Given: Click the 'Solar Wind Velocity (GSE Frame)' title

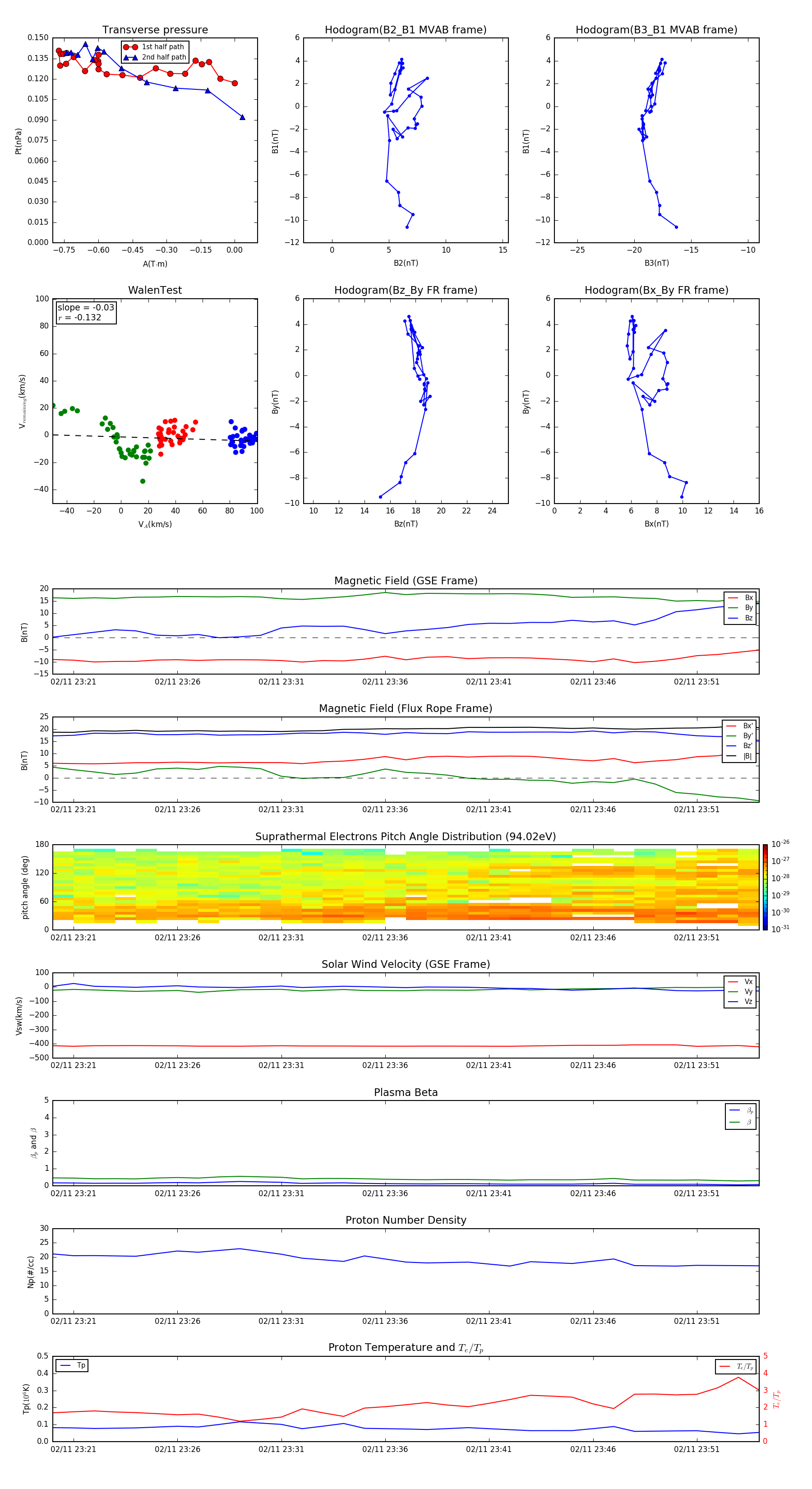Looking at the screenshot, I should (406, 964).
